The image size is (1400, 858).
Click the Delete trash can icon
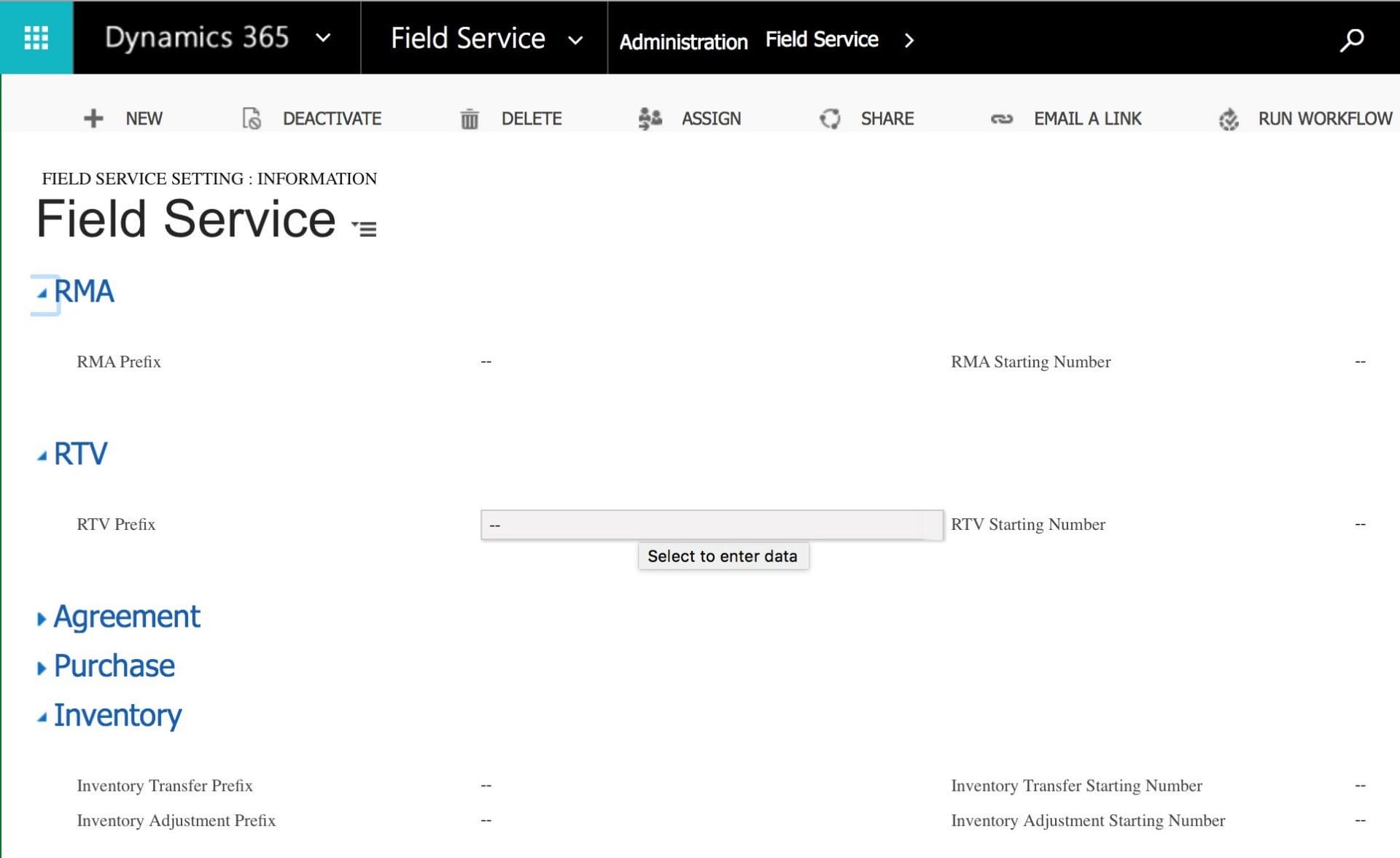click(x=470, y=118)
